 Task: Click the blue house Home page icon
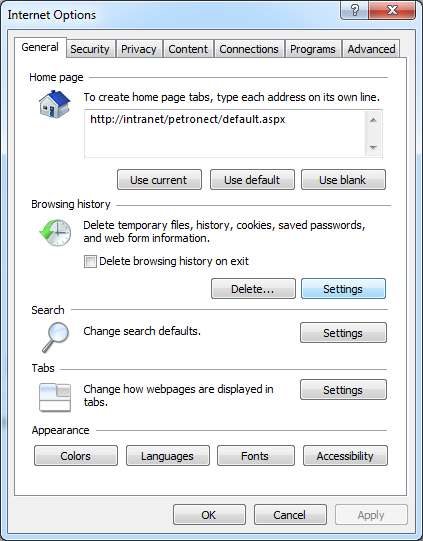(55, 104)
